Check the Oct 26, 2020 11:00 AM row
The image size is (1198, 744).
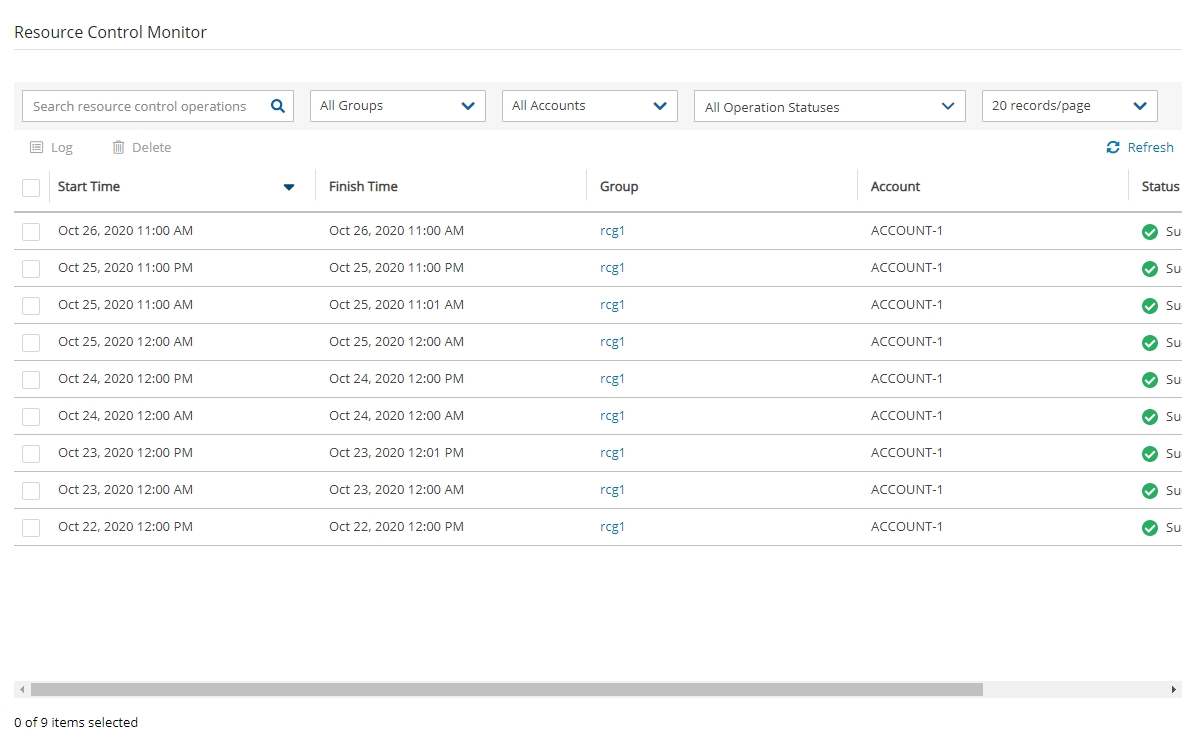pyautogui.click(x=31, y=232)
